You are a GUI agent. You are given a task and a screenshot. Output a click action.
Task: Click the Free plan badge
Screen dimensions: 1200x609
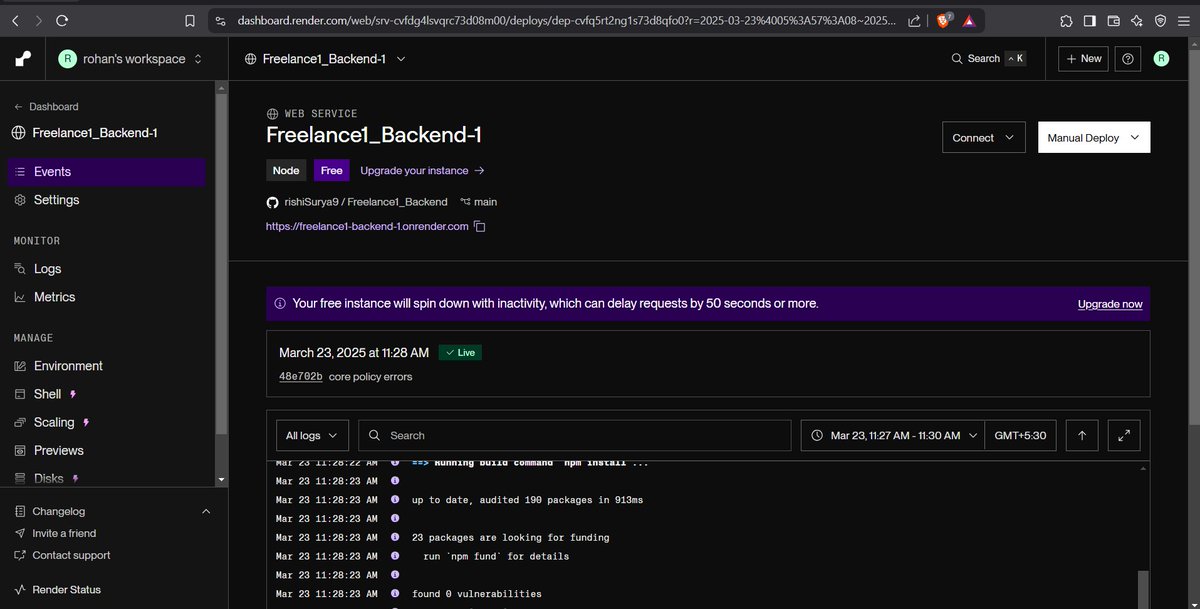[x=332, y=171]
